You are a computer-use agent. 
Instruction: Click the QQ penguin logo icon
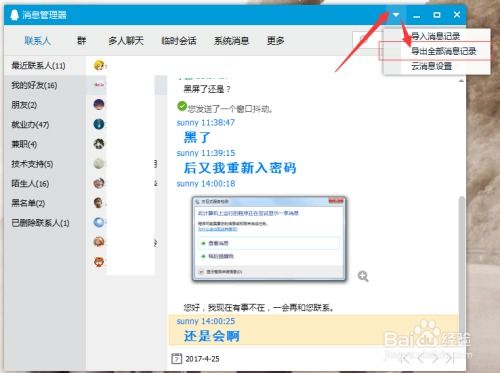pos(14,15)
